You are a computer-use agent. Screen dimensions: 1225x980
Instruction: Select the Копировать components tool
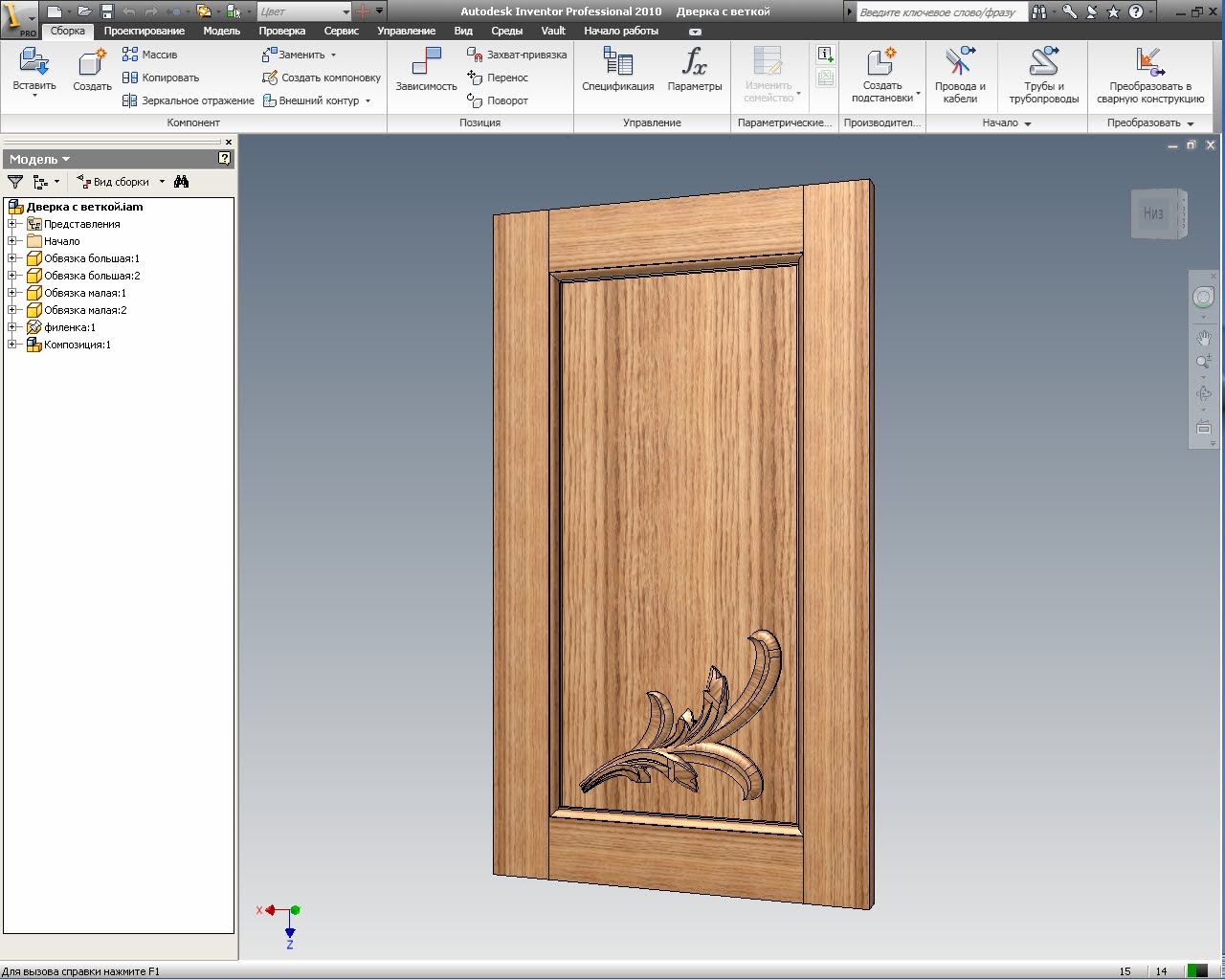(x=161, y=78)
